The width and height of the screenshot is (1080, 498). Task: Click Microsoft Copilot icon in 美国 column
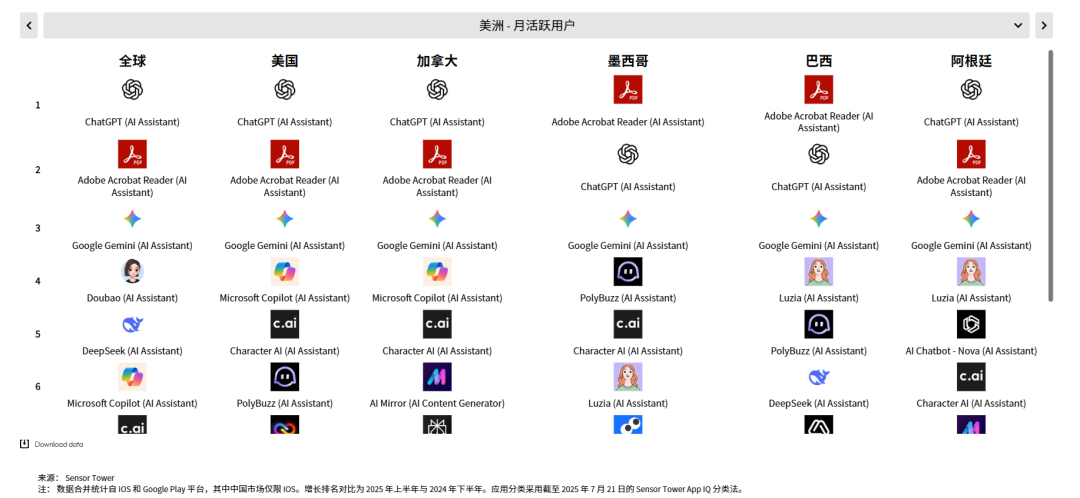point(284,271)
